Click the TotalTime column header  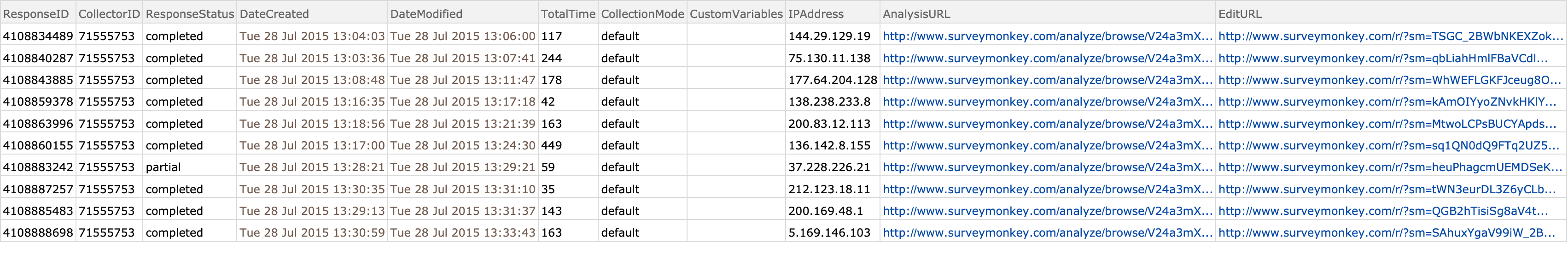568,13
